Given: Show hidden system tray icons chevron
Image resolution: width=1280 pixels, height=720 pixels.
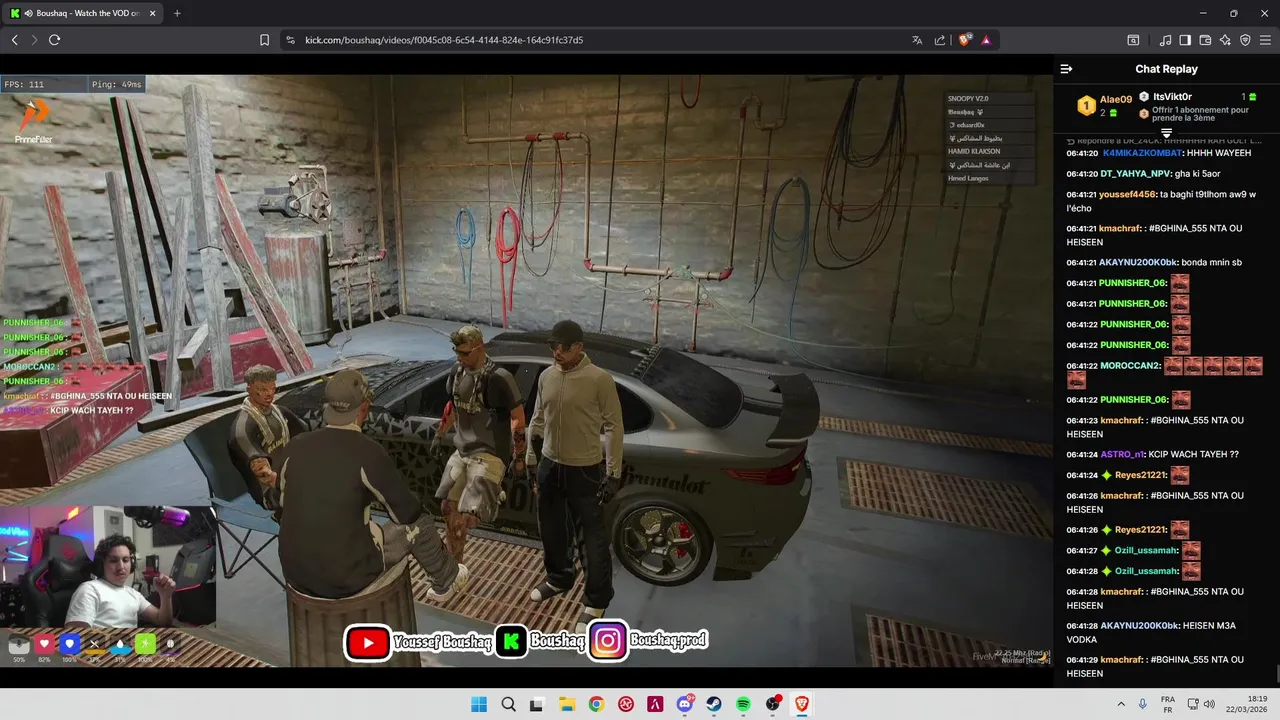Looking at the screenshot, I should pyautogui.click(x=1120, y=704).
